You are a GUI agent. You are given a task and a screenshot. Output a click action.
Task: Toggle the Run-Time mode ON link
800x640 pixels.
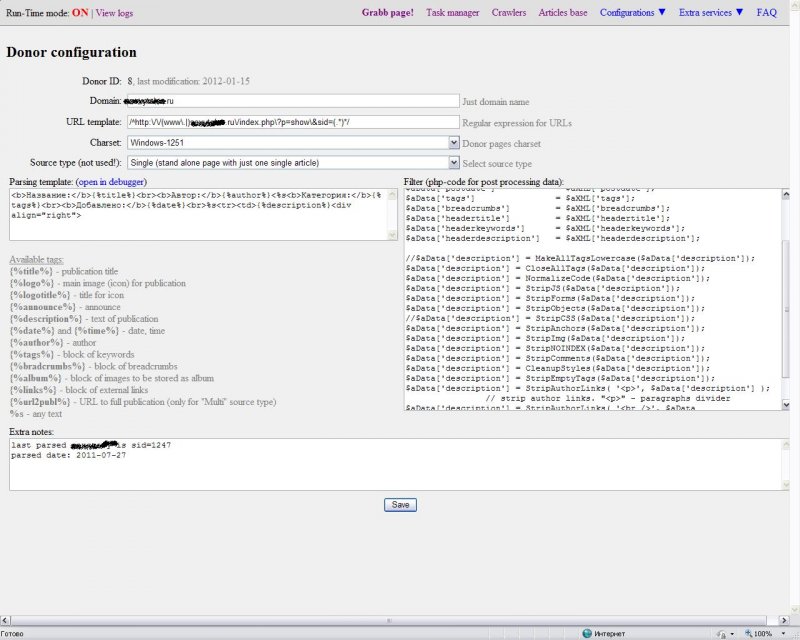79,13
